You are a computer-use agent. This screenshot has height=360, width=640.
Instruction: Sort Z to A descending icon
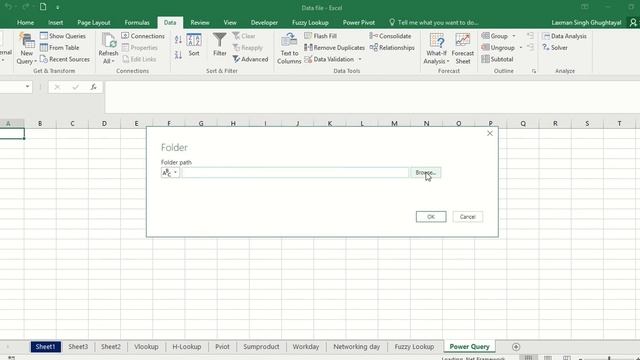[178, 55]
